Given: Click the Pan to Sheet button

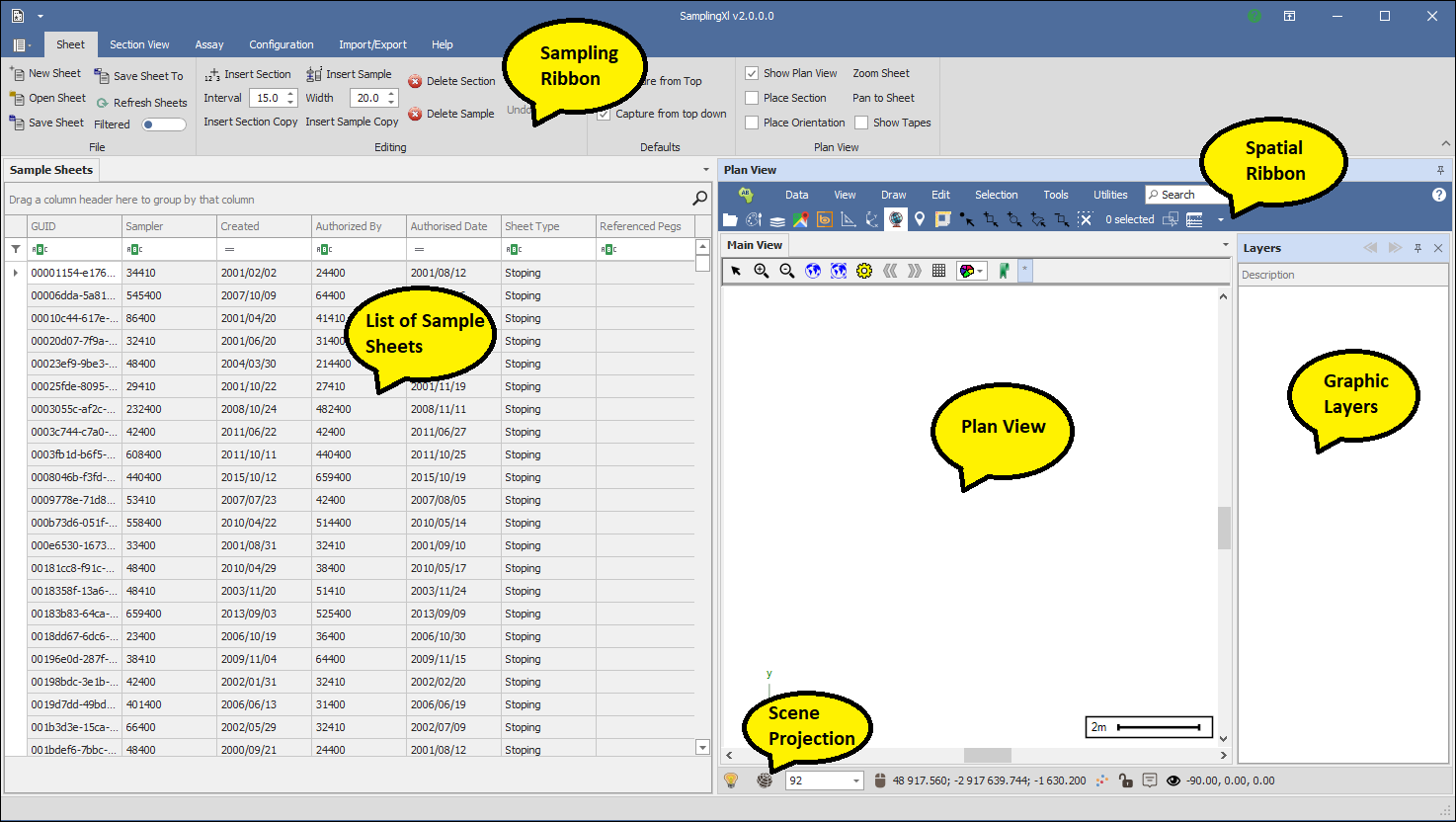Looking at the screenshot, I should coord(883,98).
